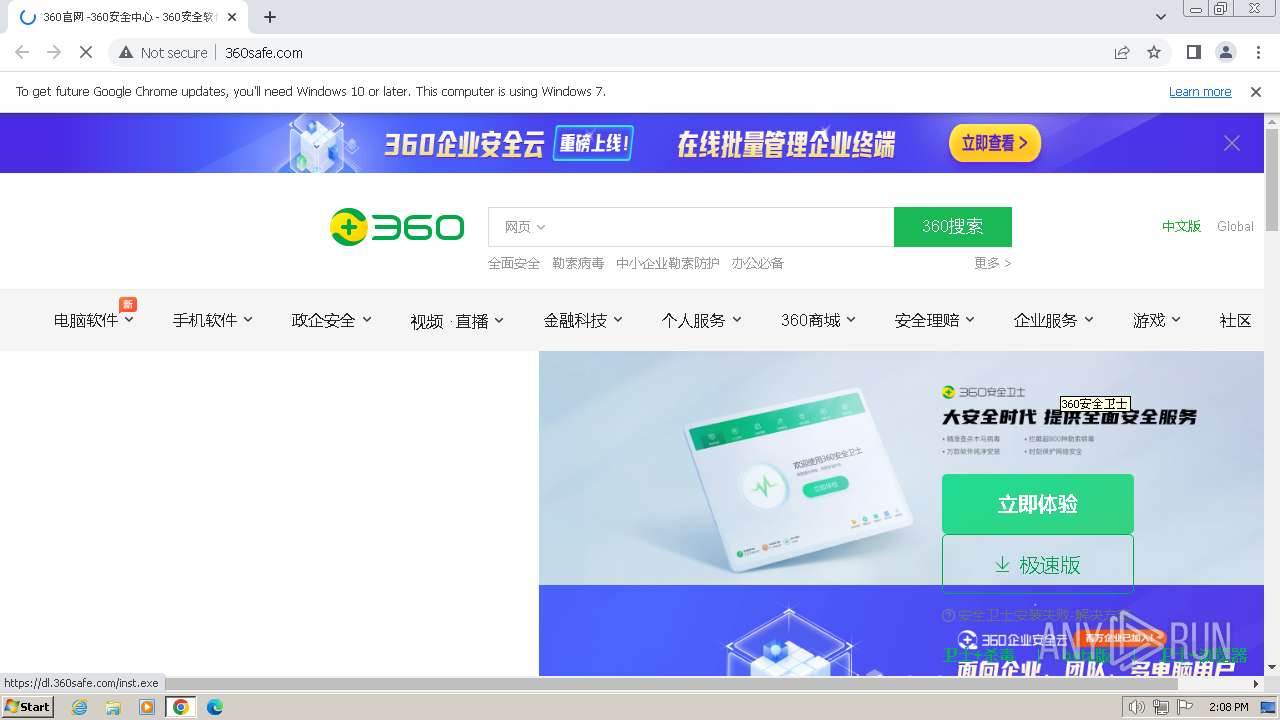The width and height of the screenshot is (1280, 720).
Task: Bookmark this tab star icon
Action: tap(1154, 53)
